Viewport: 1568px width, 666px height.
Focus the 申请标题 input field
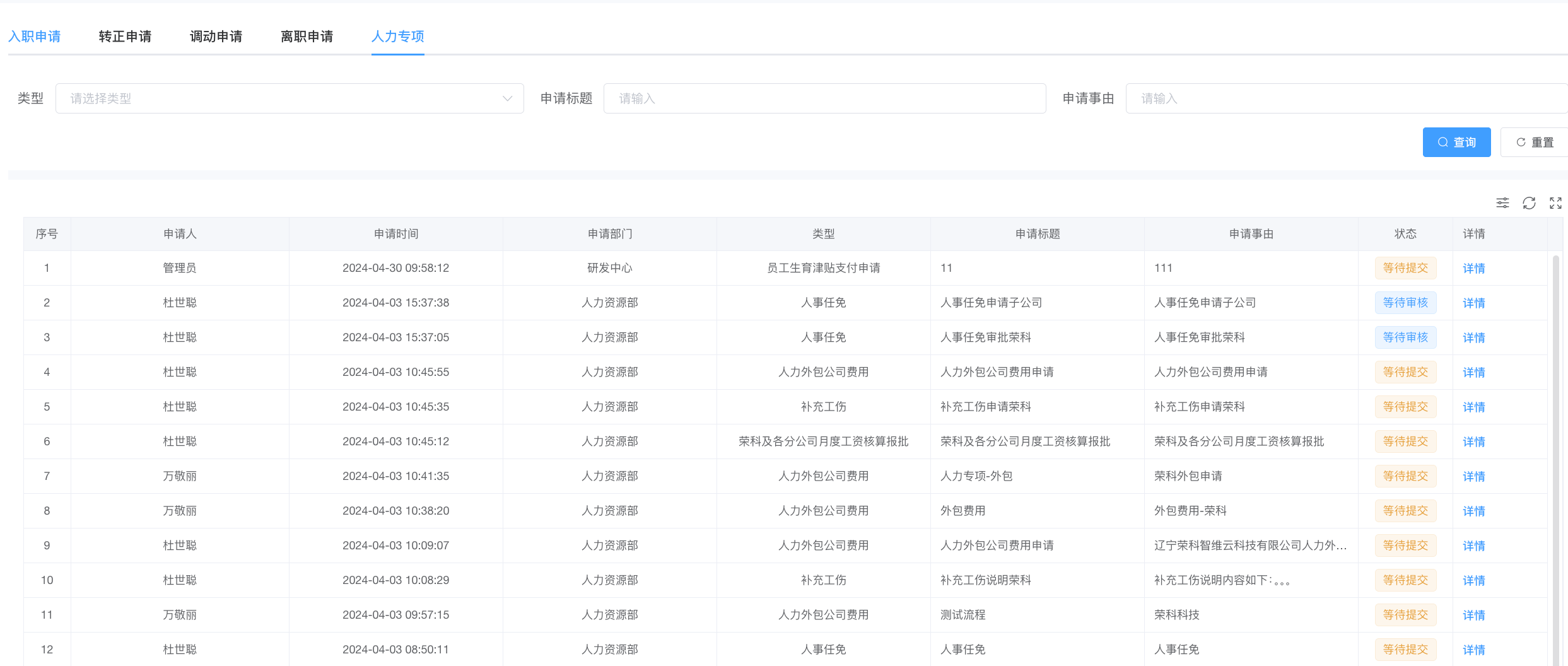coord(824,98)
